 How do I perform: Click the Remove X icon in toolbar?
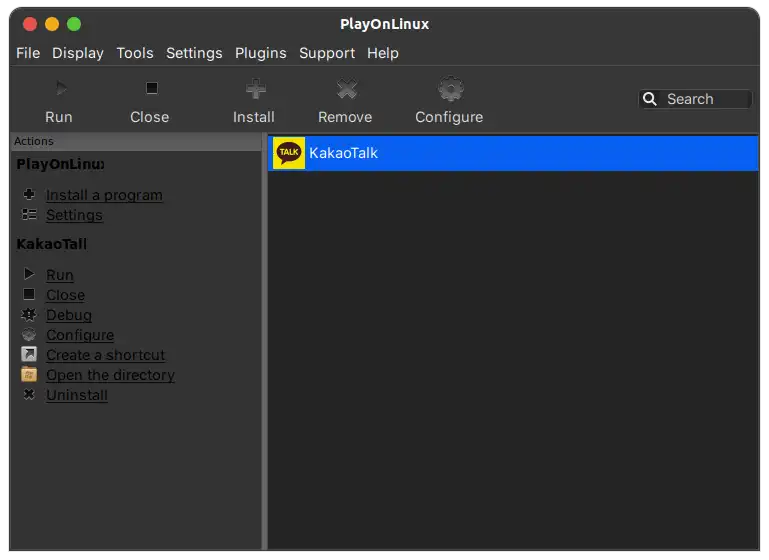click(347, 89)
